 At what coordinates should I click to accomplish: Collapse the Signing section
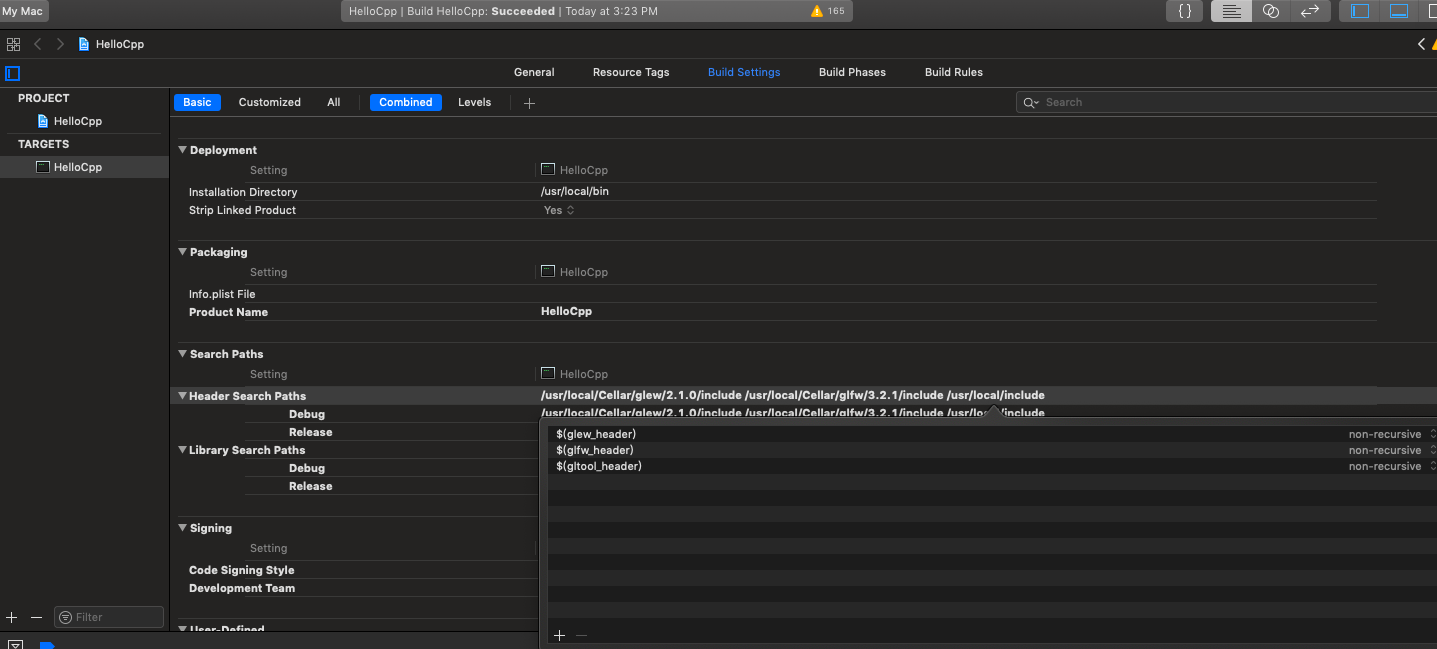(x=183, y=528)
